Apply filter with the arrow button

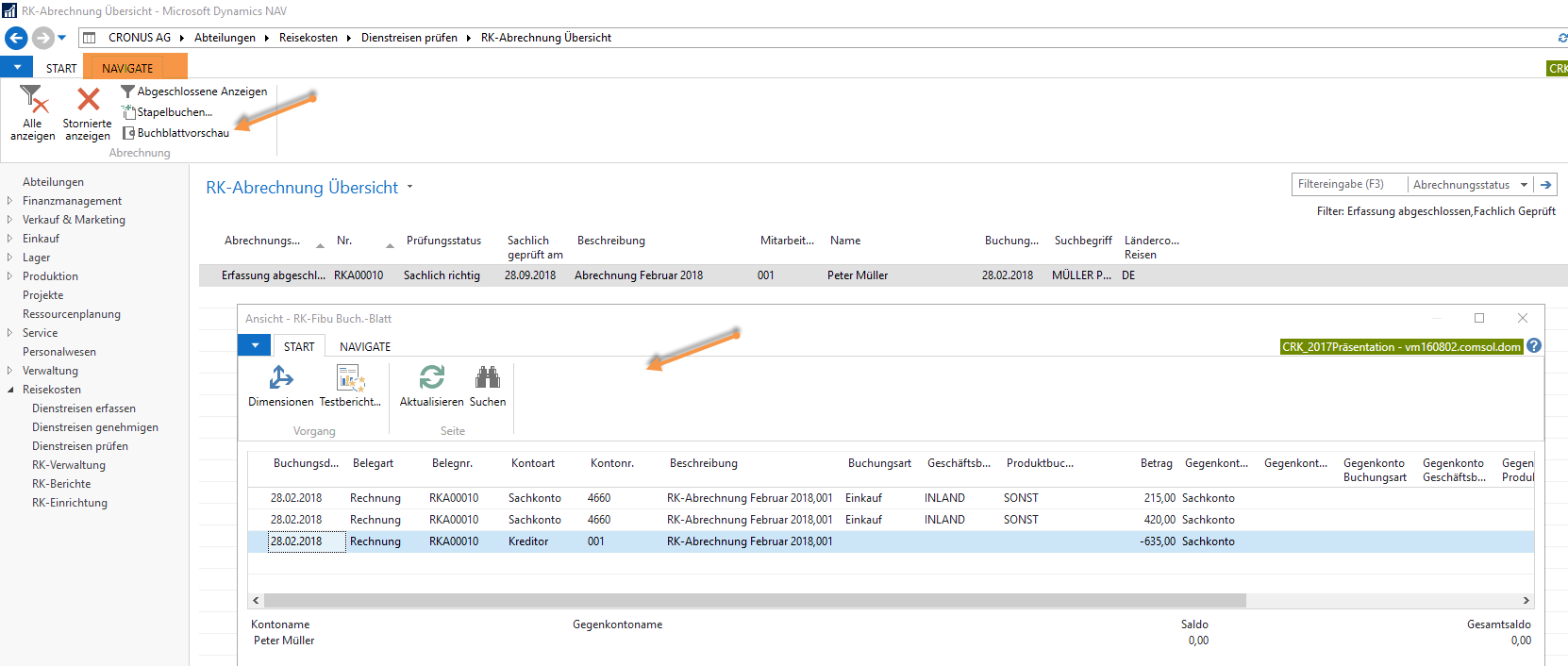[x=1545, y=185]
